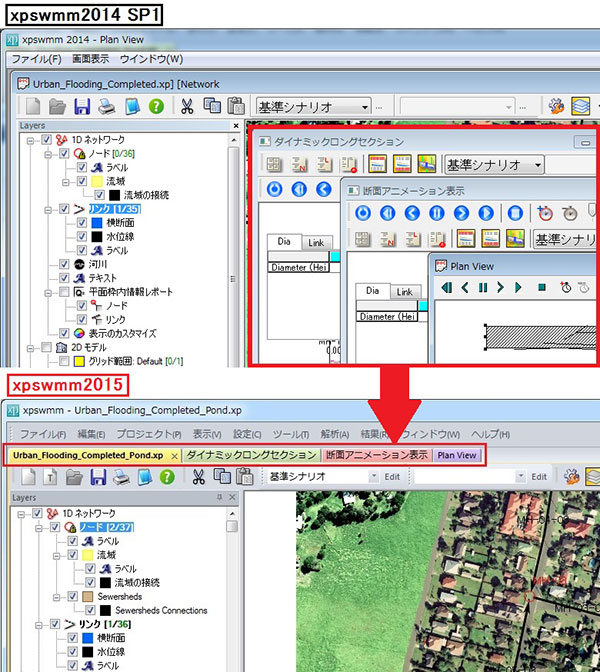Close Urban_Flooding_Completed_Pond.xp tab
The width and height of the screenshot is (600, 672).
pos(174,456)
